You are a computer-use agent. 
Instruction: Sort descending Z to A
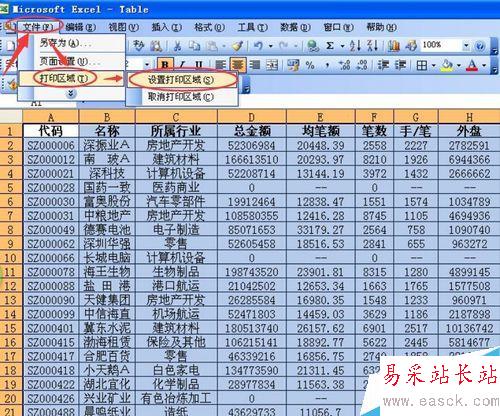click(372, 45)
